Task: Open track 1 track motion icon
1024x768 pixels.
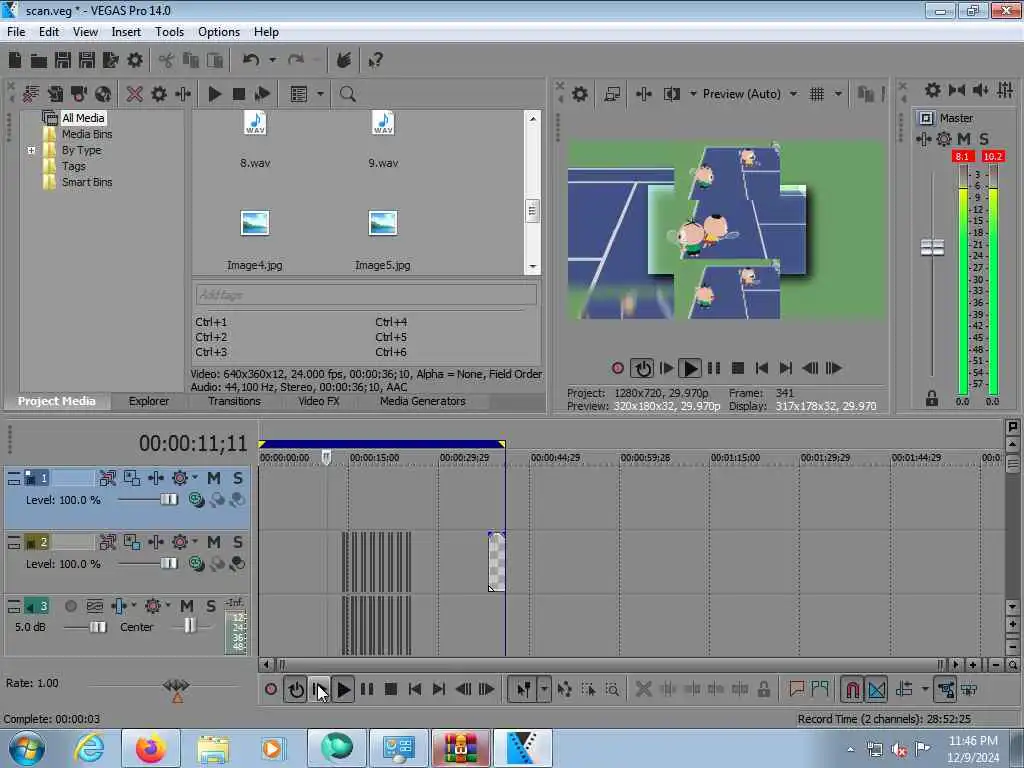Action: [x=108, y=478]
